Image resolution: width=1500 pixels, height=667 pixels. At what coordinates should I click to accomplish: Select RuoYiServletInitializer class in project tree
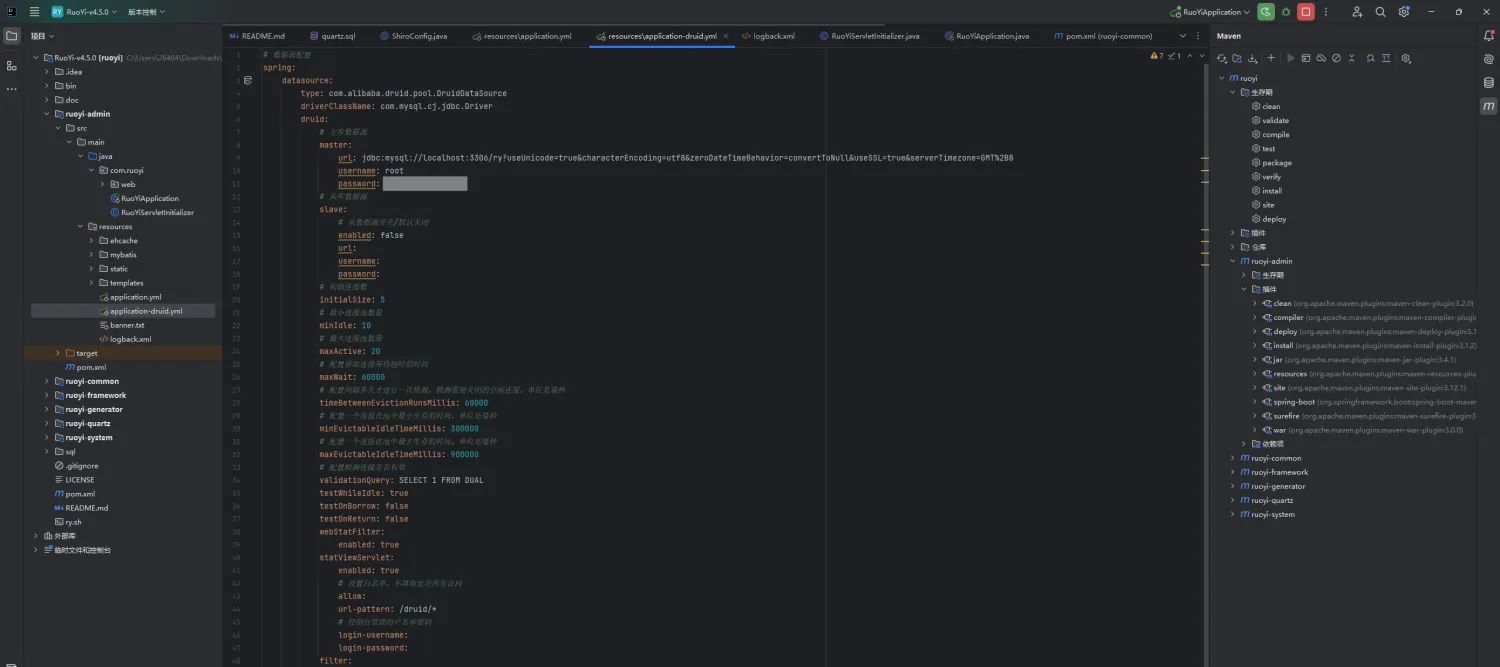tap(152, 212)
